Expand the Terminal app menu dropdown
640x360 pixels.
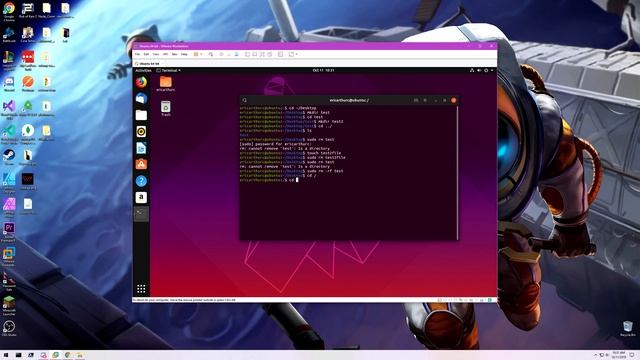pos(169,70)
